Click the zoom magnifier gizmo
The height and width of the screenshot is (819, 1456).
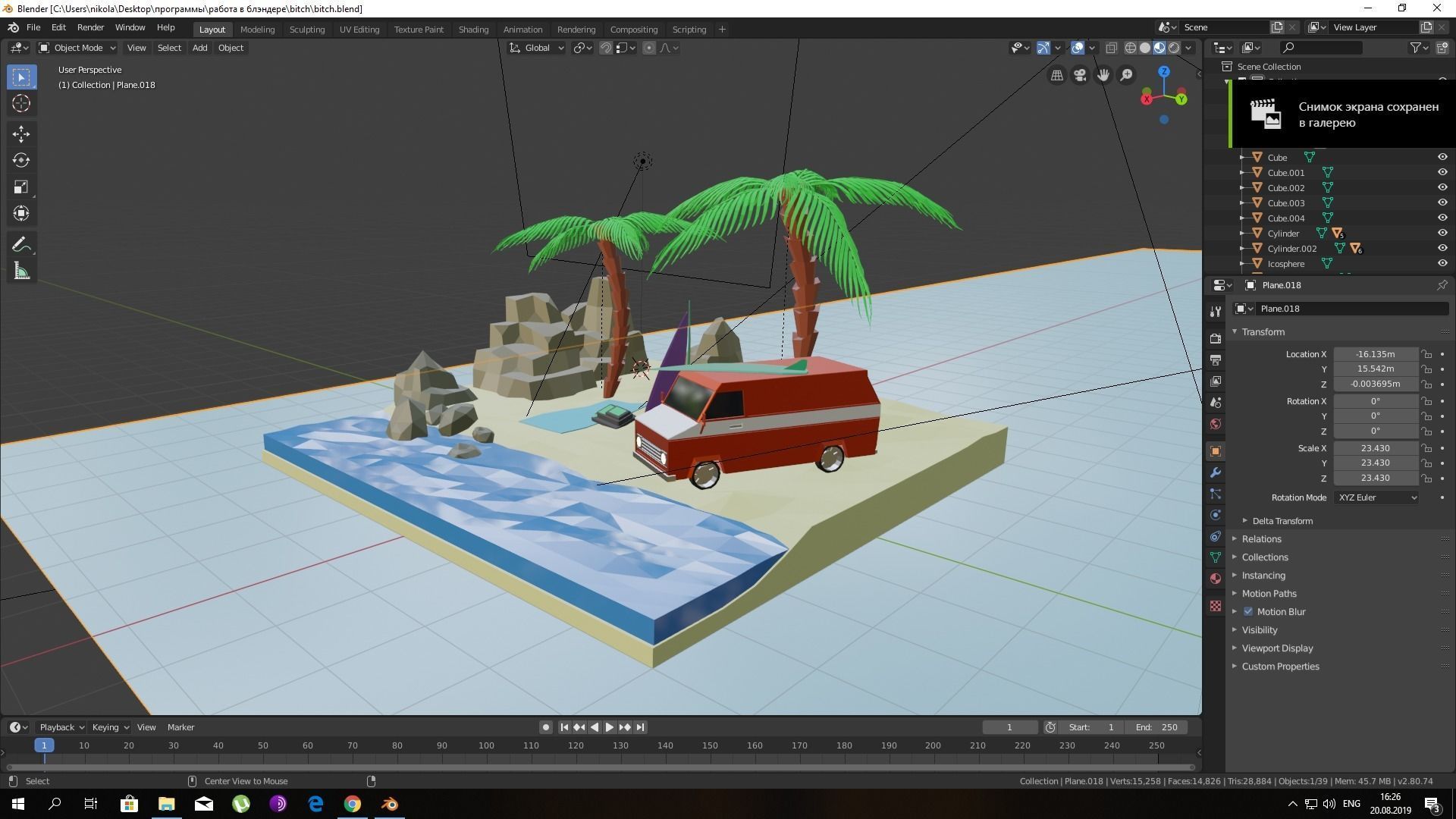pyautogui.click(x=1127, y=75)
